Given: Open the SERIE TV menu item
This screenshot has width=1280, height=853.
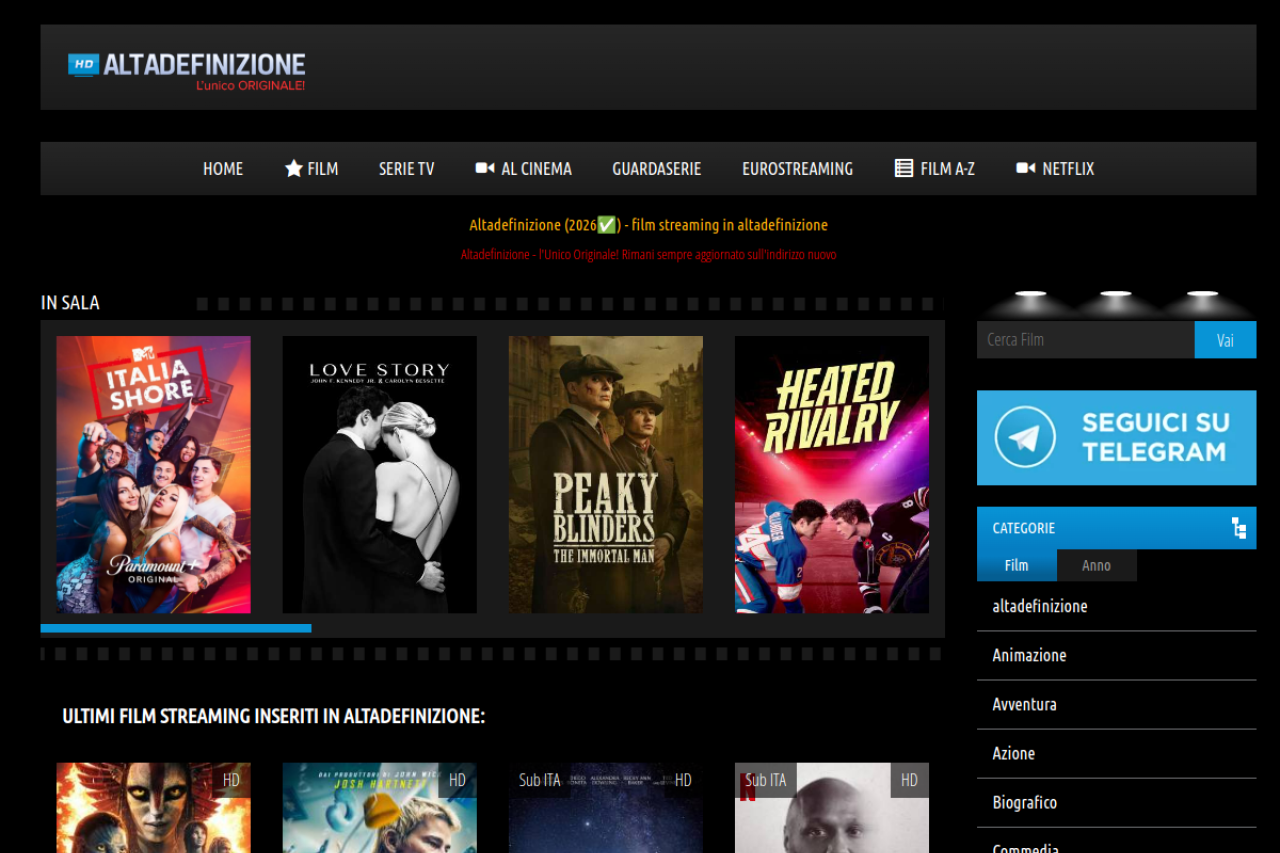Looking at the screenshot, I should pos(406,169).
